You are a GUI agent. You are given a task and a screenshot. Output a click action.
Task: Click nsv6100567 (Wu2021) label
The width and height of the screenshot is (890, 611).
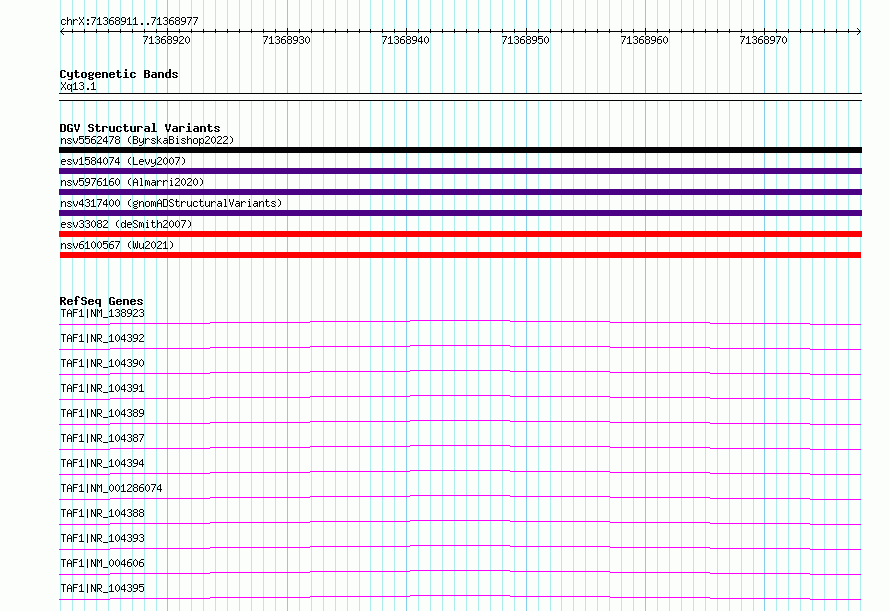pos(117,245)
